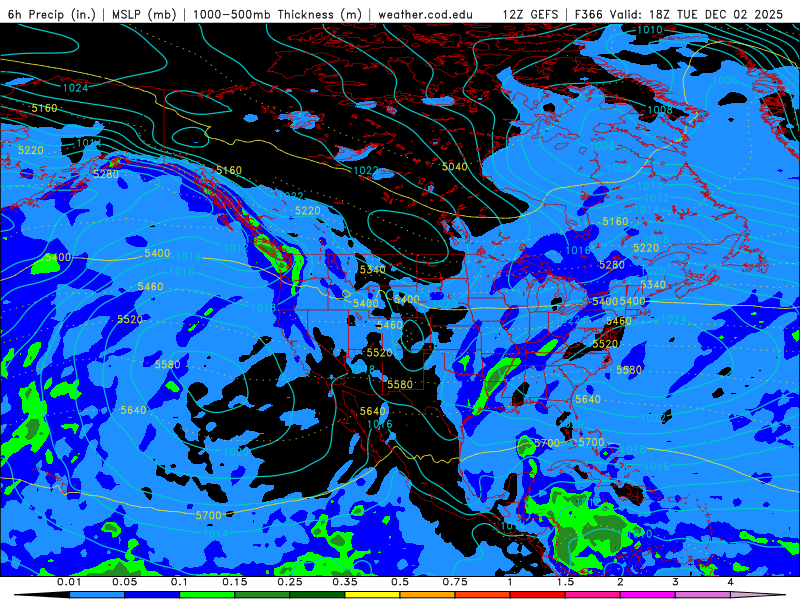Click the 1.5 value on the precipitation scale
800x600 pixels.
point(565,582)
